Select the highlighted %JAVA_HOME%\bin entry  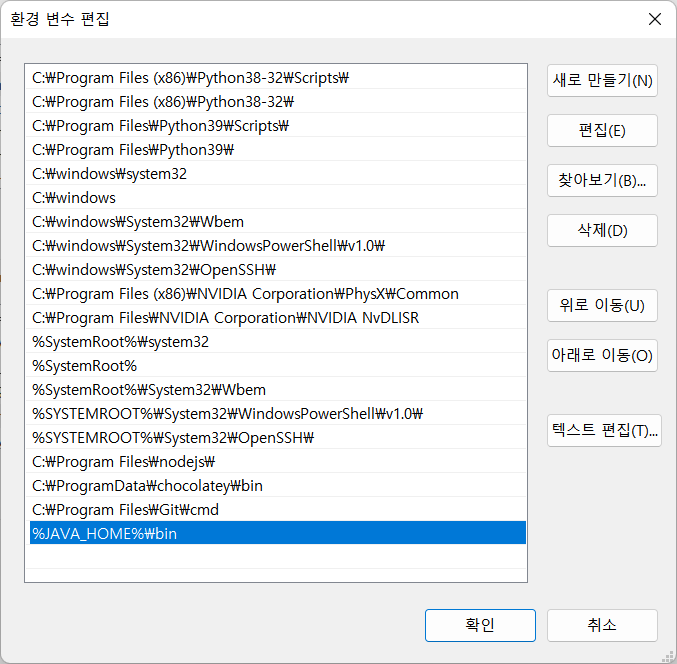[278, 533]
